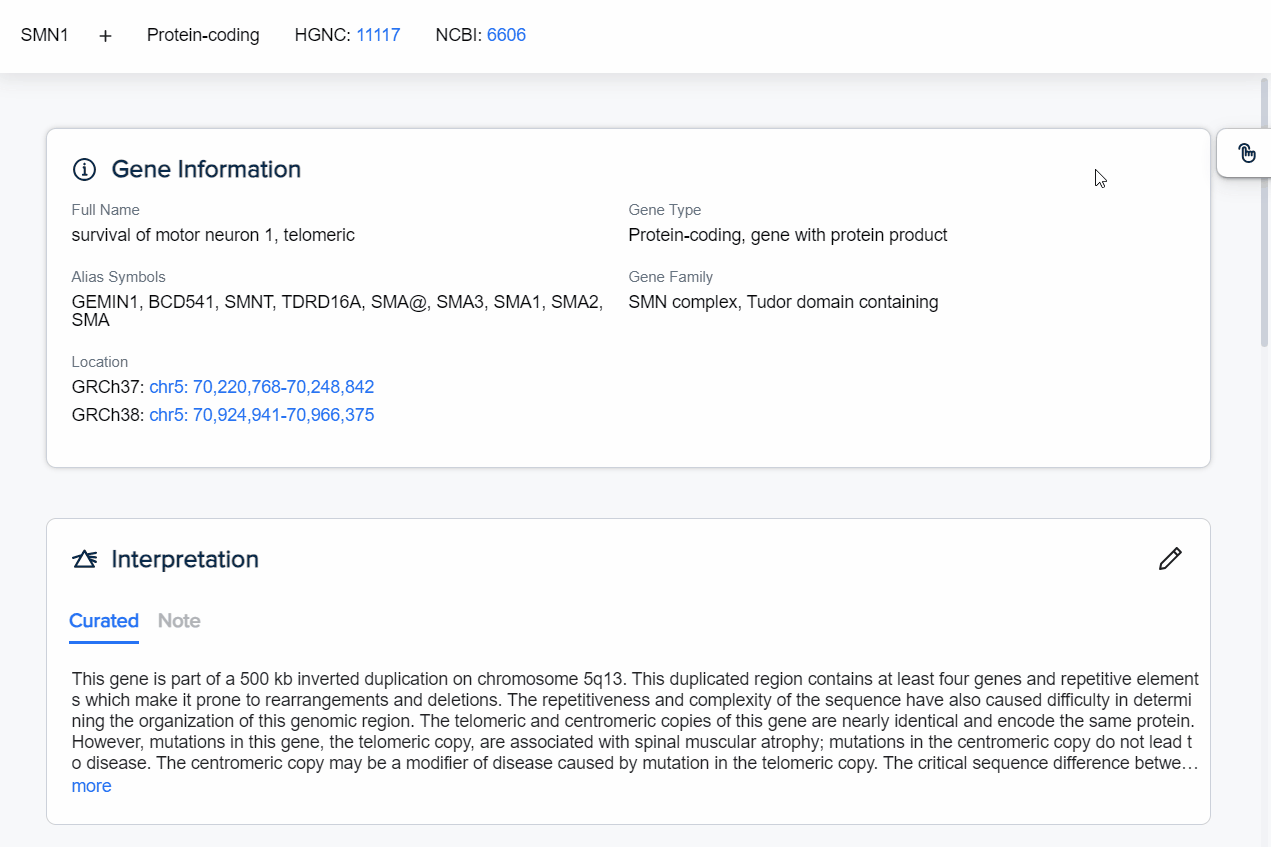This screenshot has height=847, width=1271.
Task: Open GRCh38 chr5 location link
Action: point(261,415)
